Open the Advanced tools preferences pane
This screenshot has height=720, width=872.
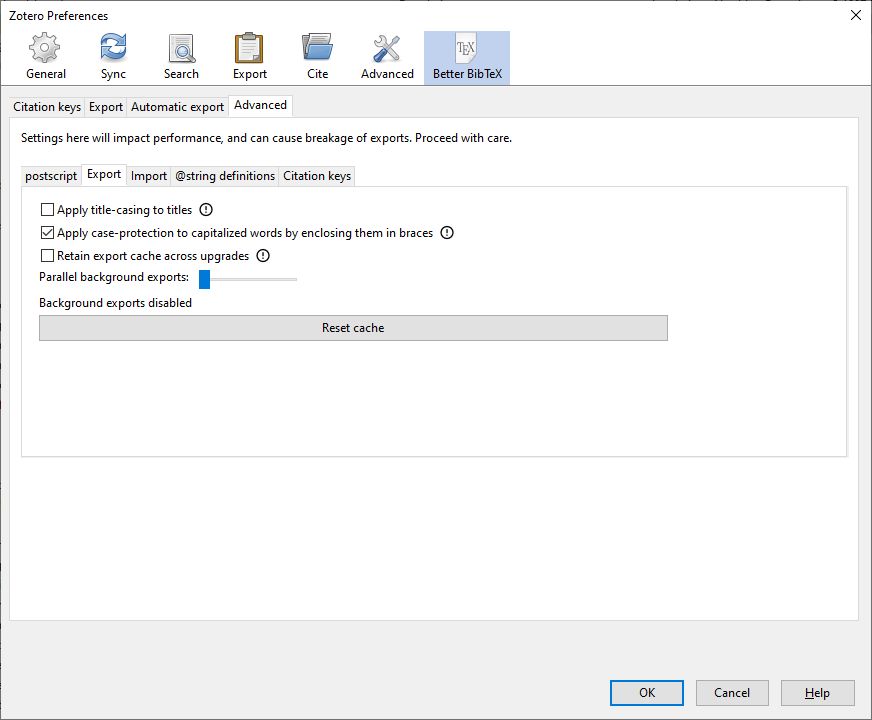387,57
